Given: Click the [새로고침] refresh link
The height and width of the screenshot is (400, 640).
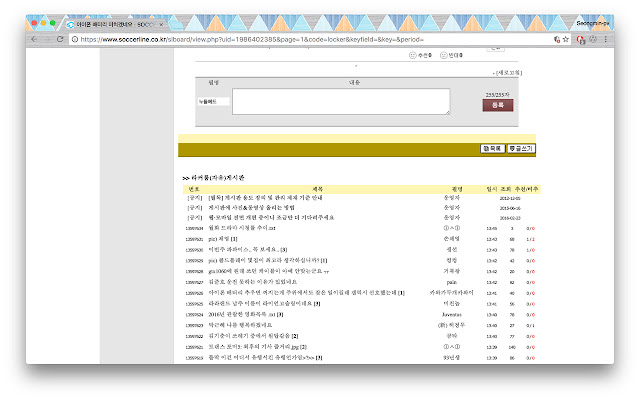Looking at the screenshot, I should point(509,73).
